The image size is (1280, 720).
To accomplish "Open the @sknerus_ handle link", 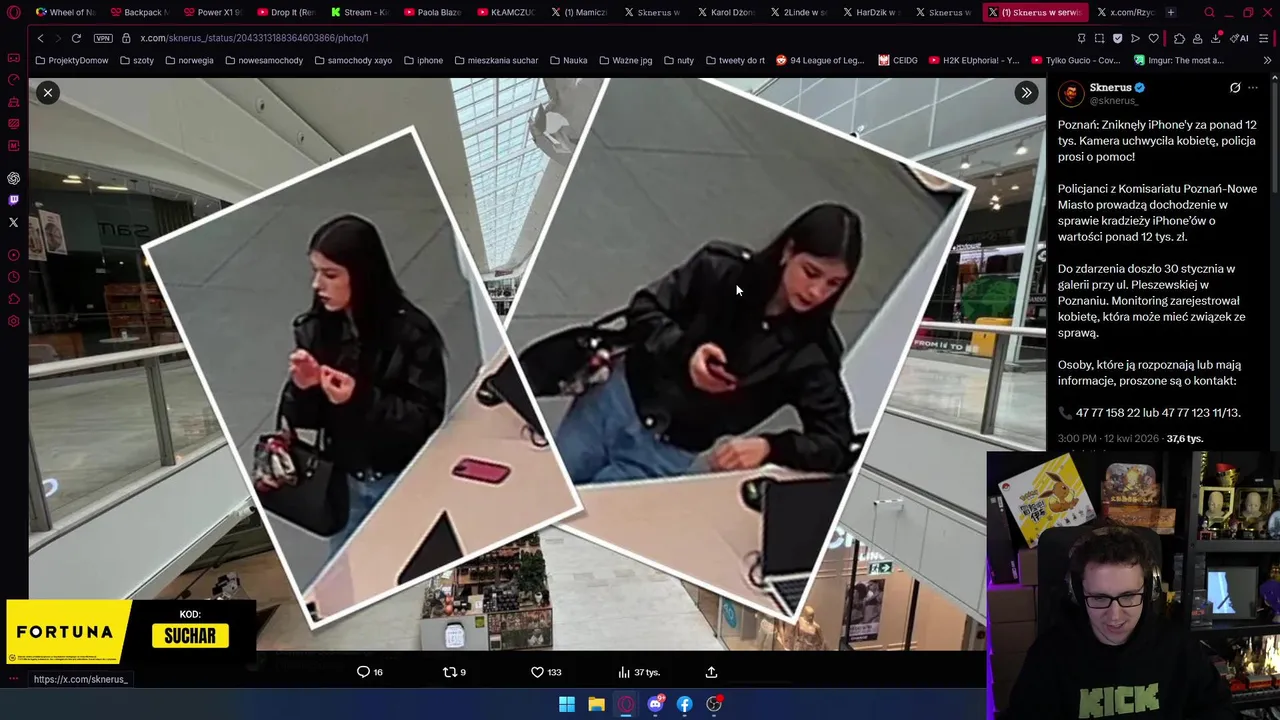I will [1114, 101].
